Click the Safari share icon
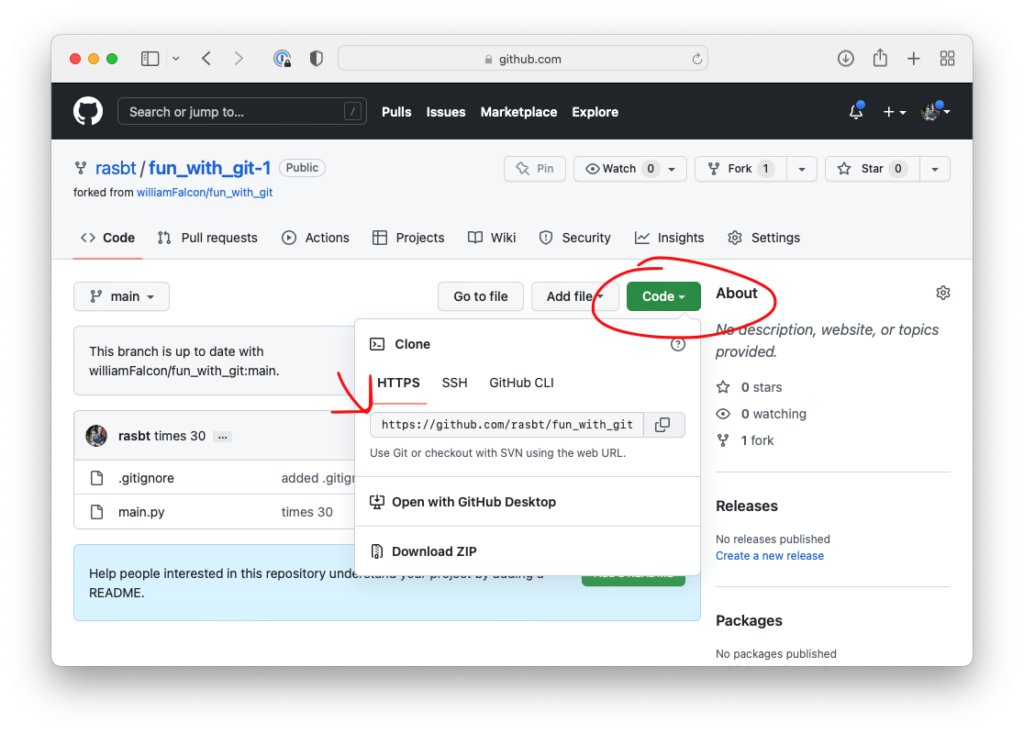This screenshot has height=734, width=1024. 879,58
